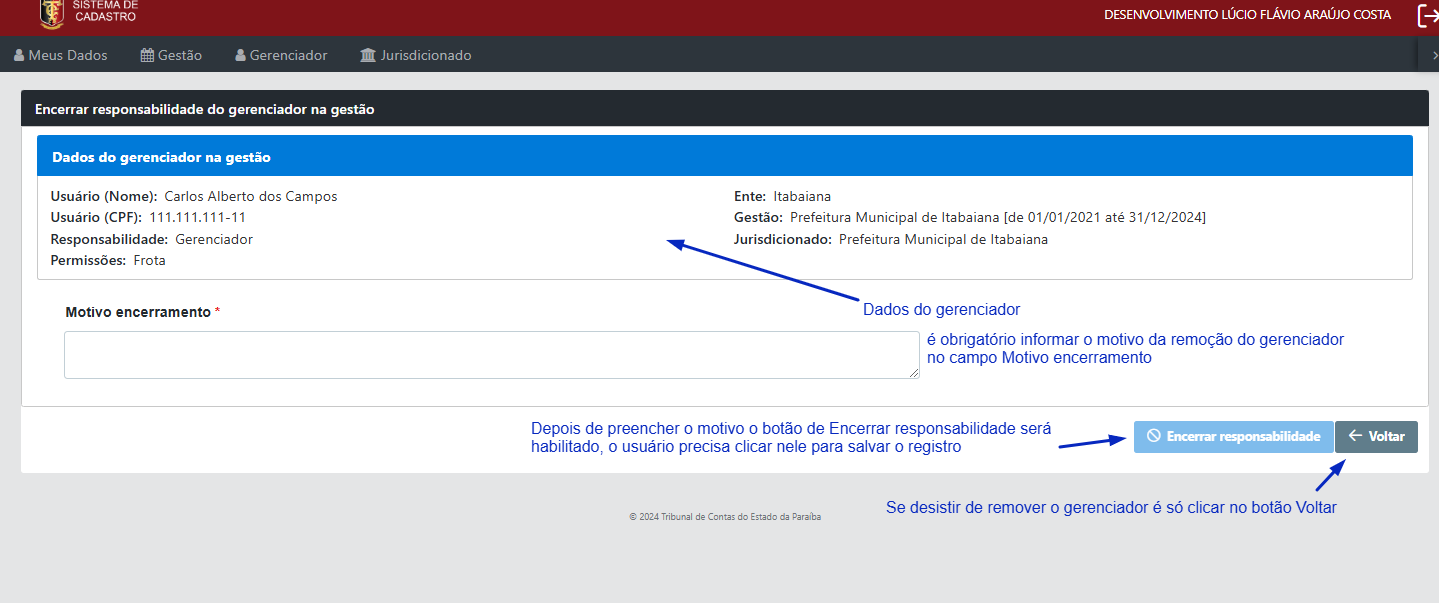The image size is (1439, 603).
Task: Select the Permissões value Frota
Action: [x=150, y=260]
